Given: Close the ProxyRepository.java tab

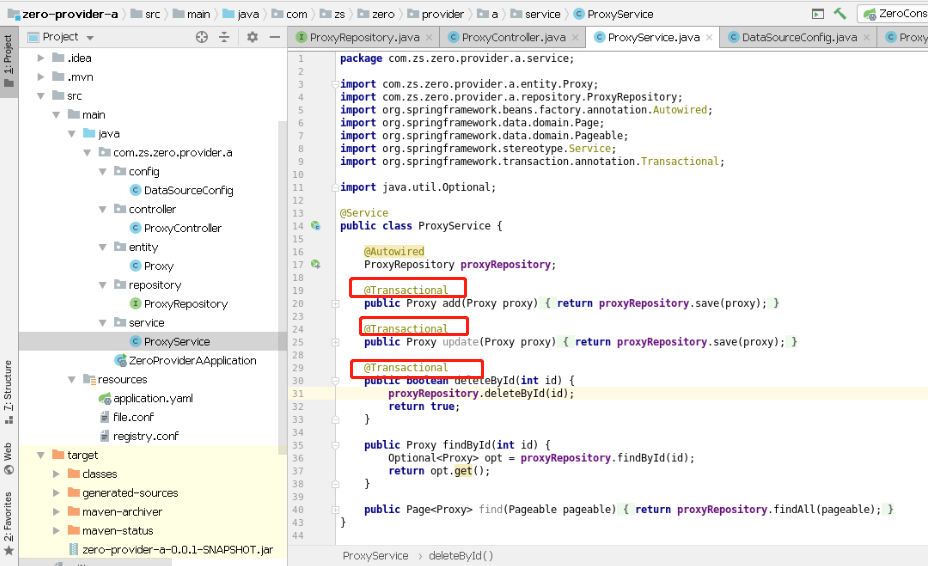Looking at the screenshot, I should click(x=429, y=37).
